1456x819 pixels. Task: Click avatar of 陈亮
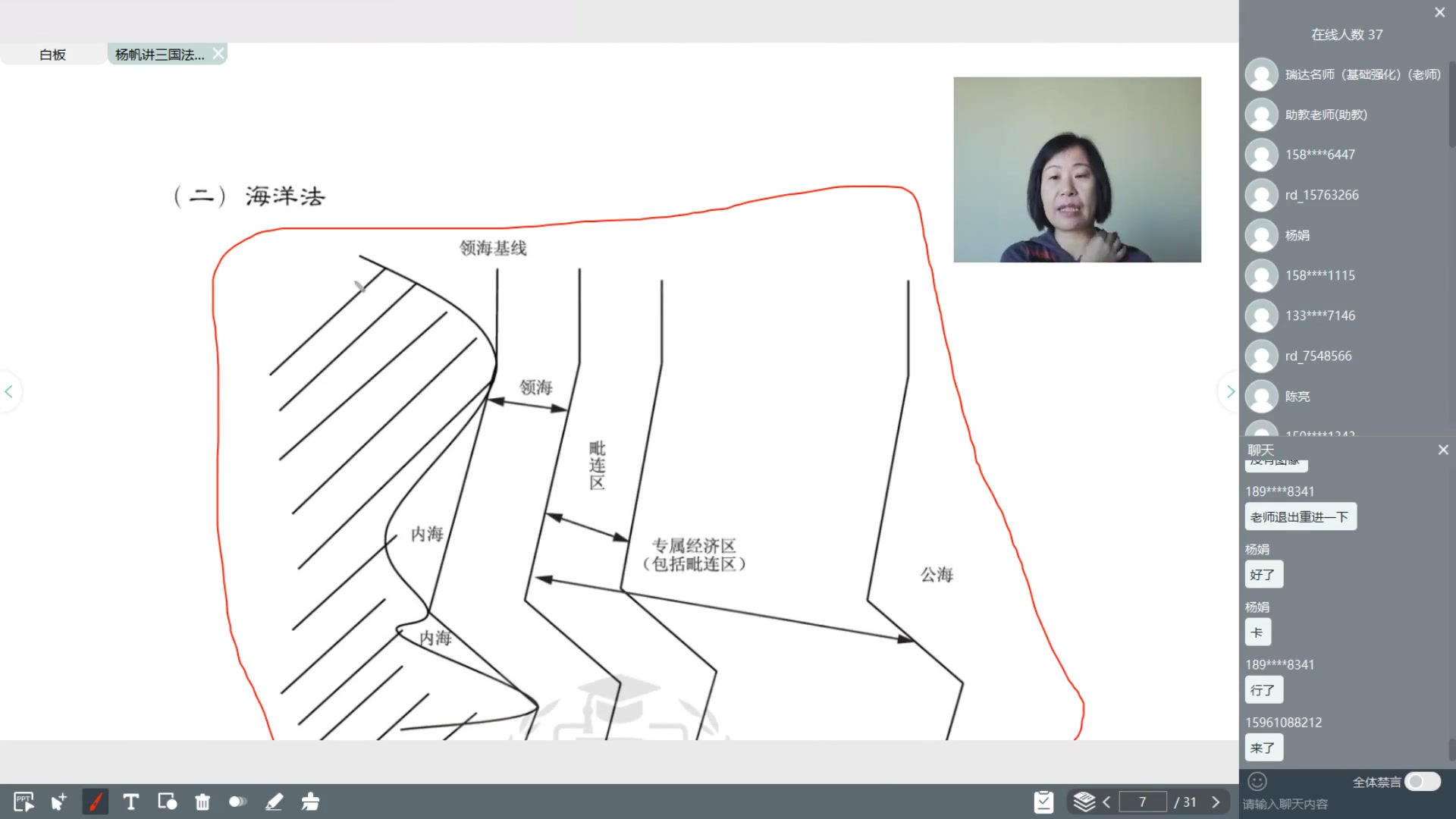1262,396
